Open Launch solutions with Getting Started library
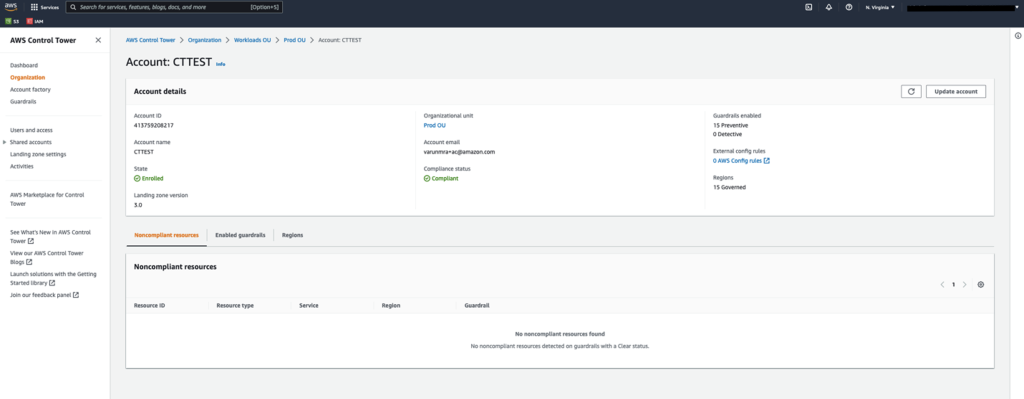Image resolution: width=1024 pixels, height=399 pixels. pyautogui.click(x=53, y=278)
